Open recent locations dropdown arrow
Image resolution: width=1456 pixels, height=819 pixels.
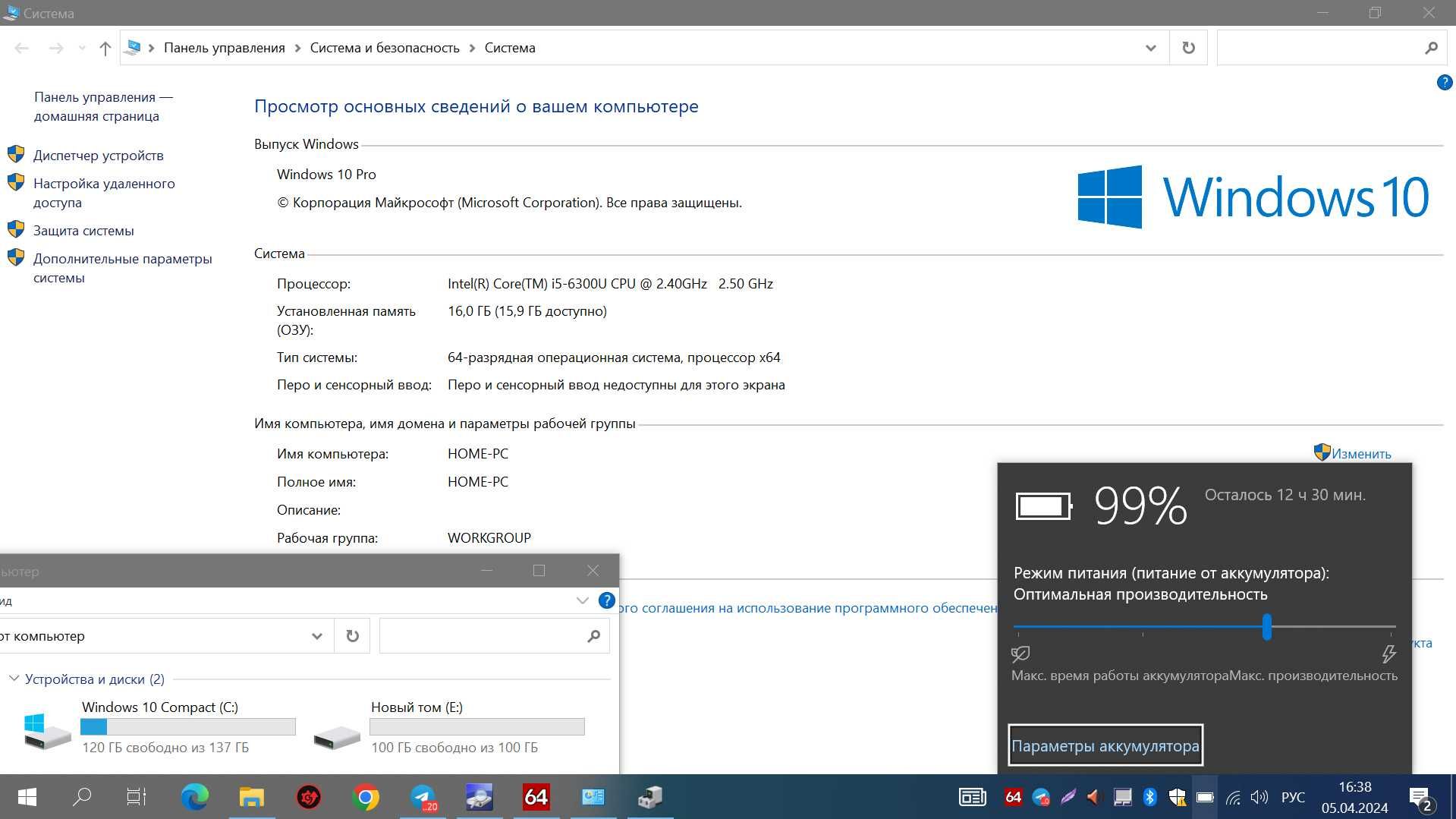tap(82, 48)
